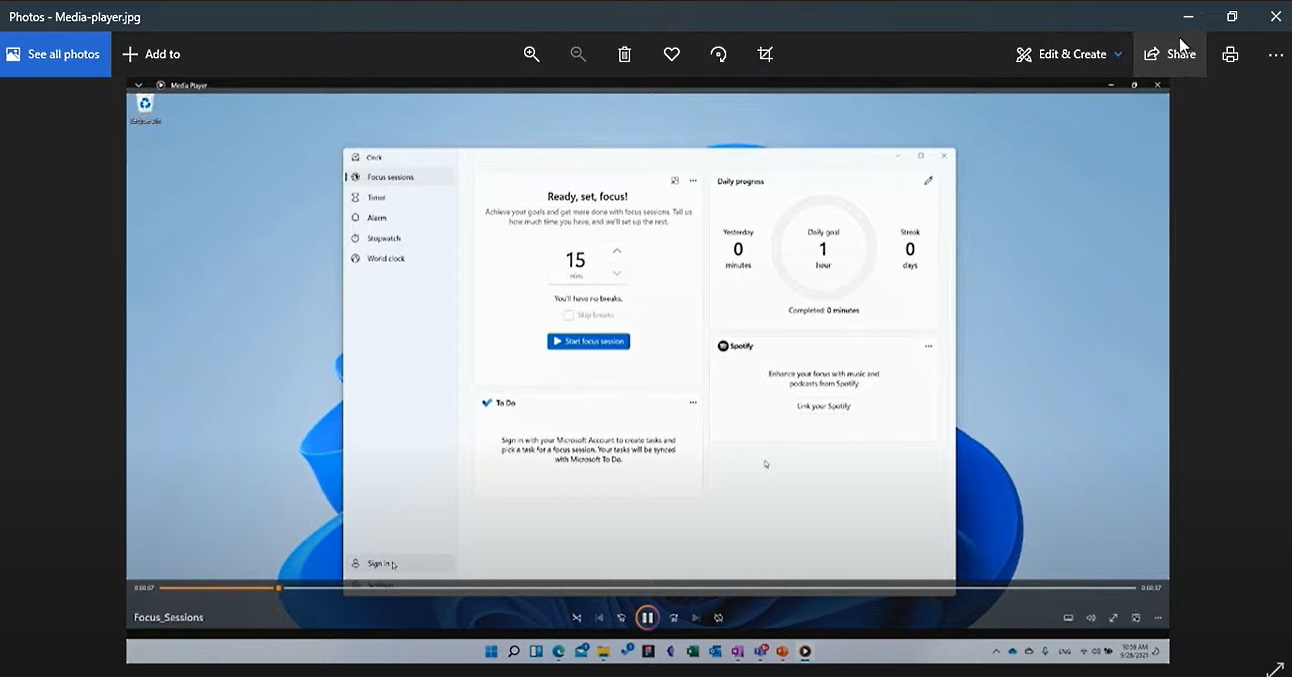The height and width of the screenshot is (677, 1292).
Task: Skip forward using the forward icon
Action: pyautogui.click(x=673, y=618)
